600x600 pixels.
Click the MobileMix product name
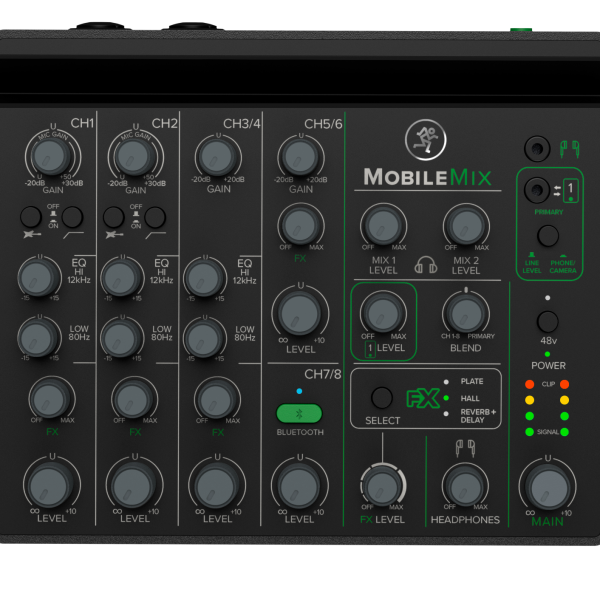coord(427,178)
